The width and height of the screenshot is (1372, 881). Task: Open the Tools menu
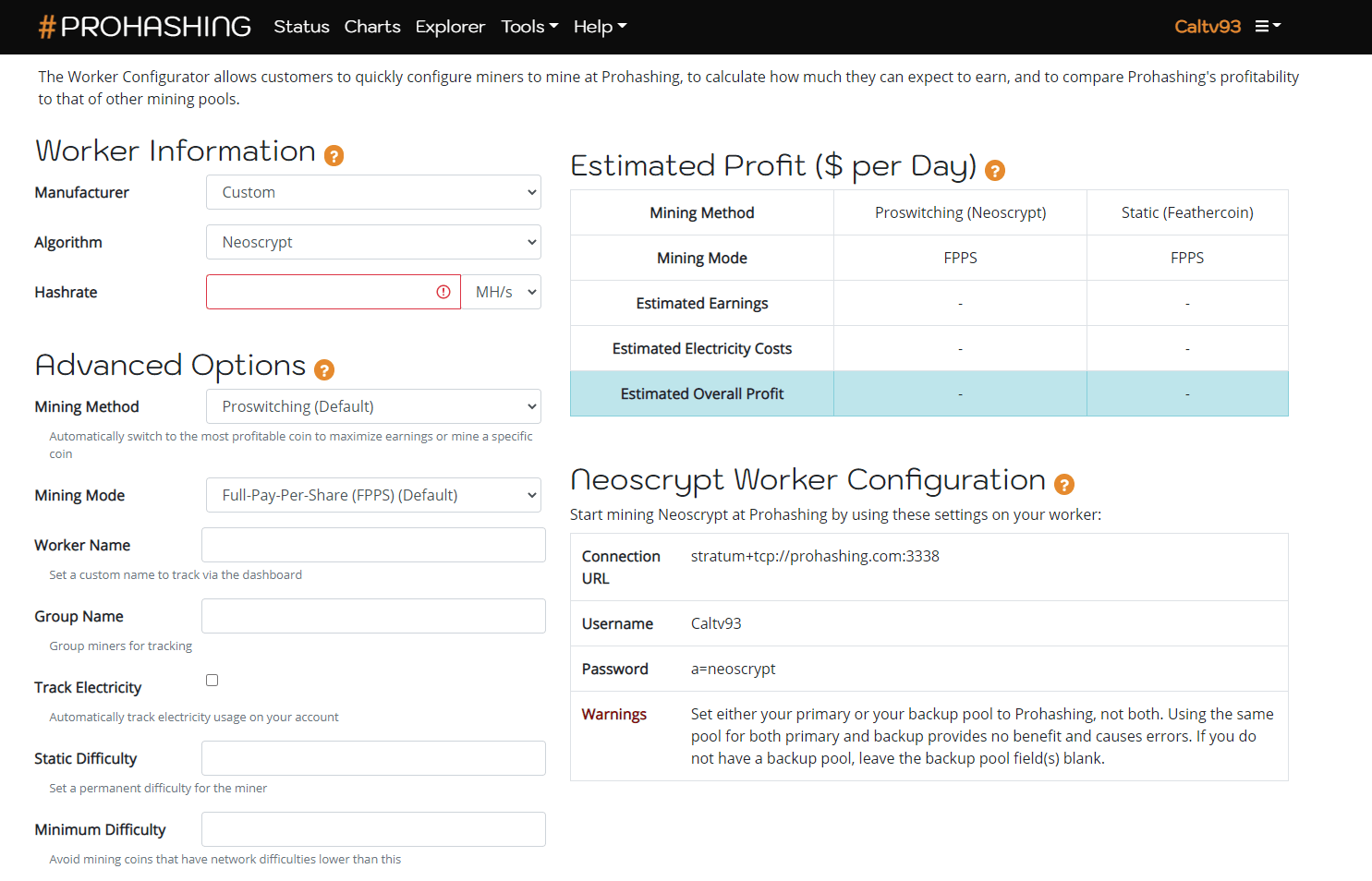click(x=529, y=27)
